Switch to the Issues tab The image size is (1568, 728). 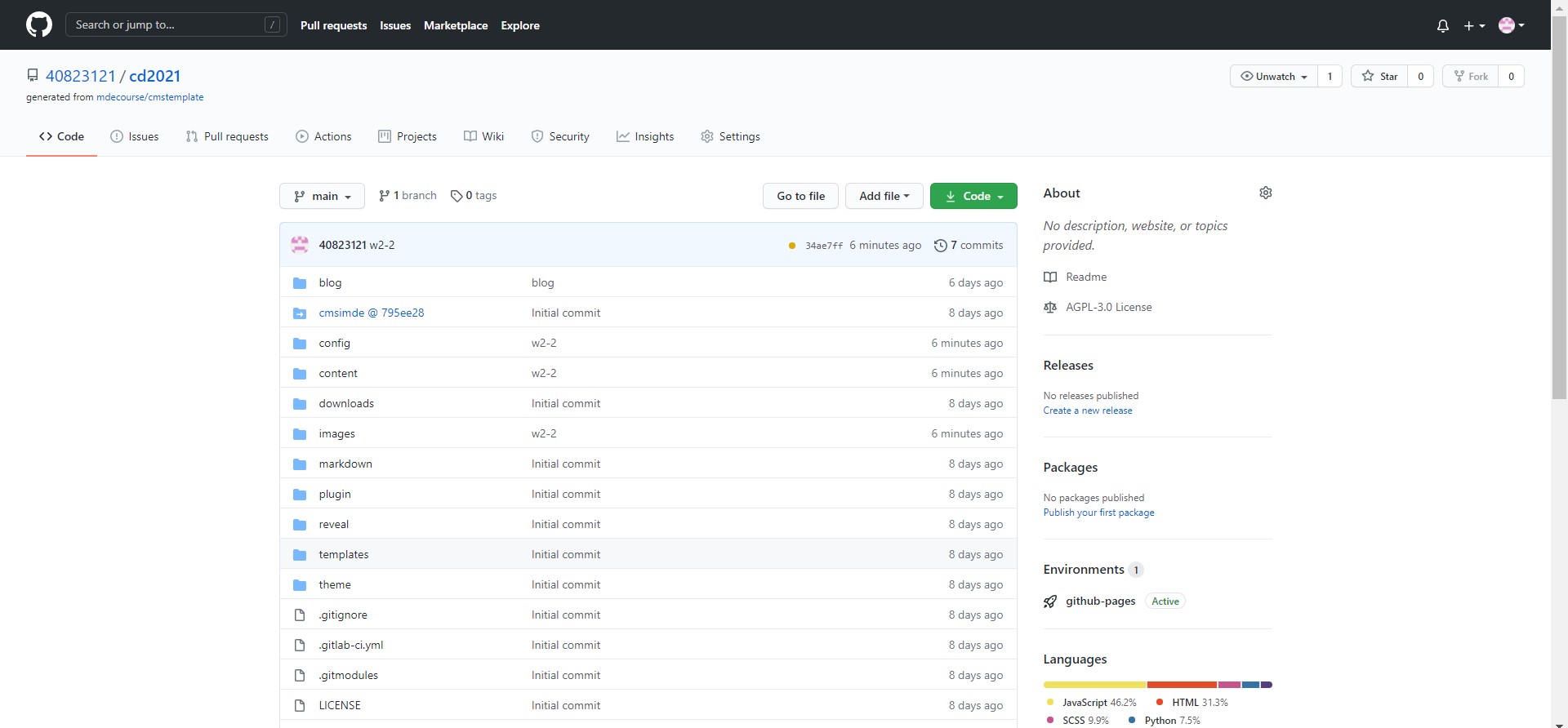point(135,136)
